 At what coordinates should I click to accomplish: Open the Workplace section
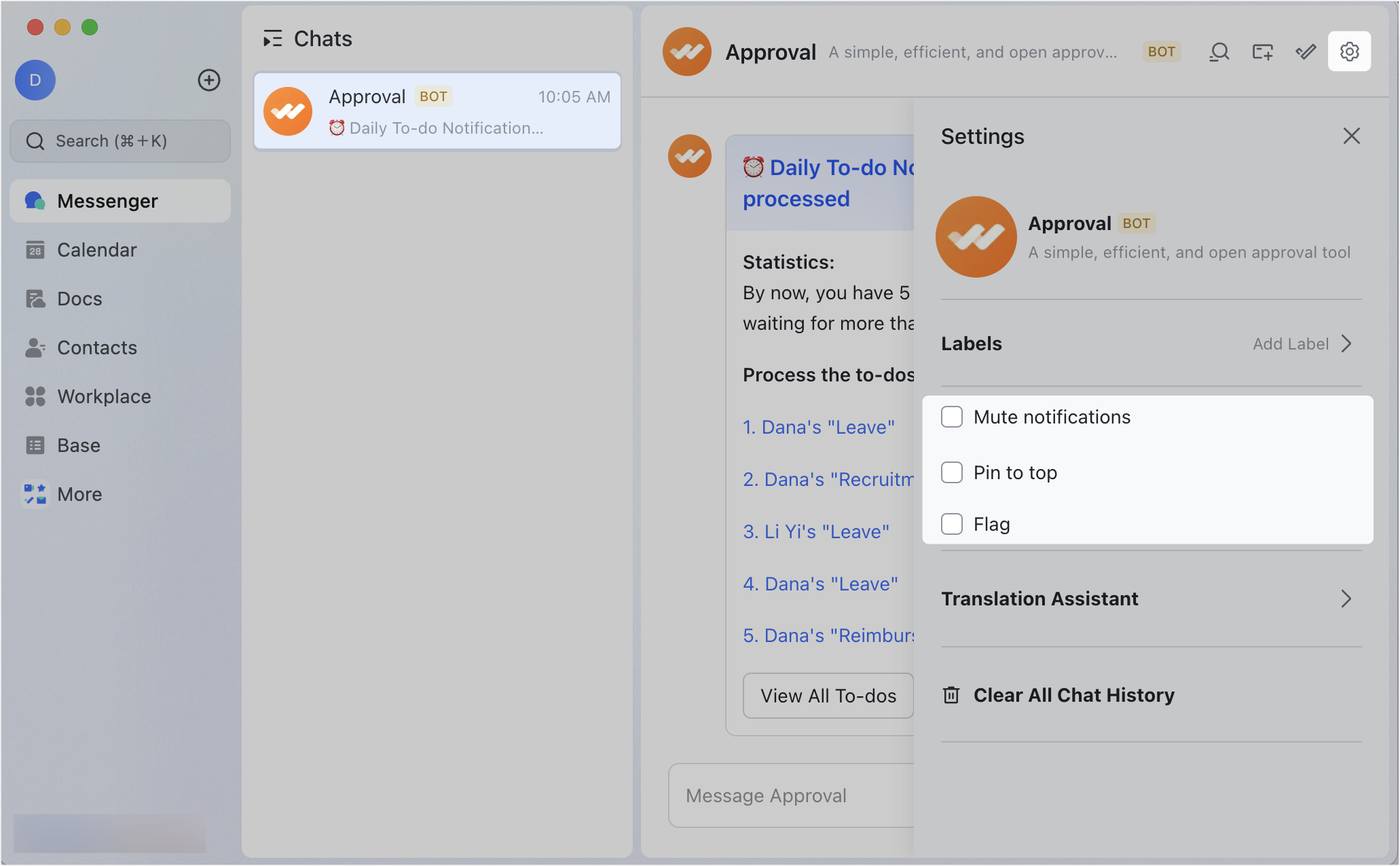tap(104, 396)
